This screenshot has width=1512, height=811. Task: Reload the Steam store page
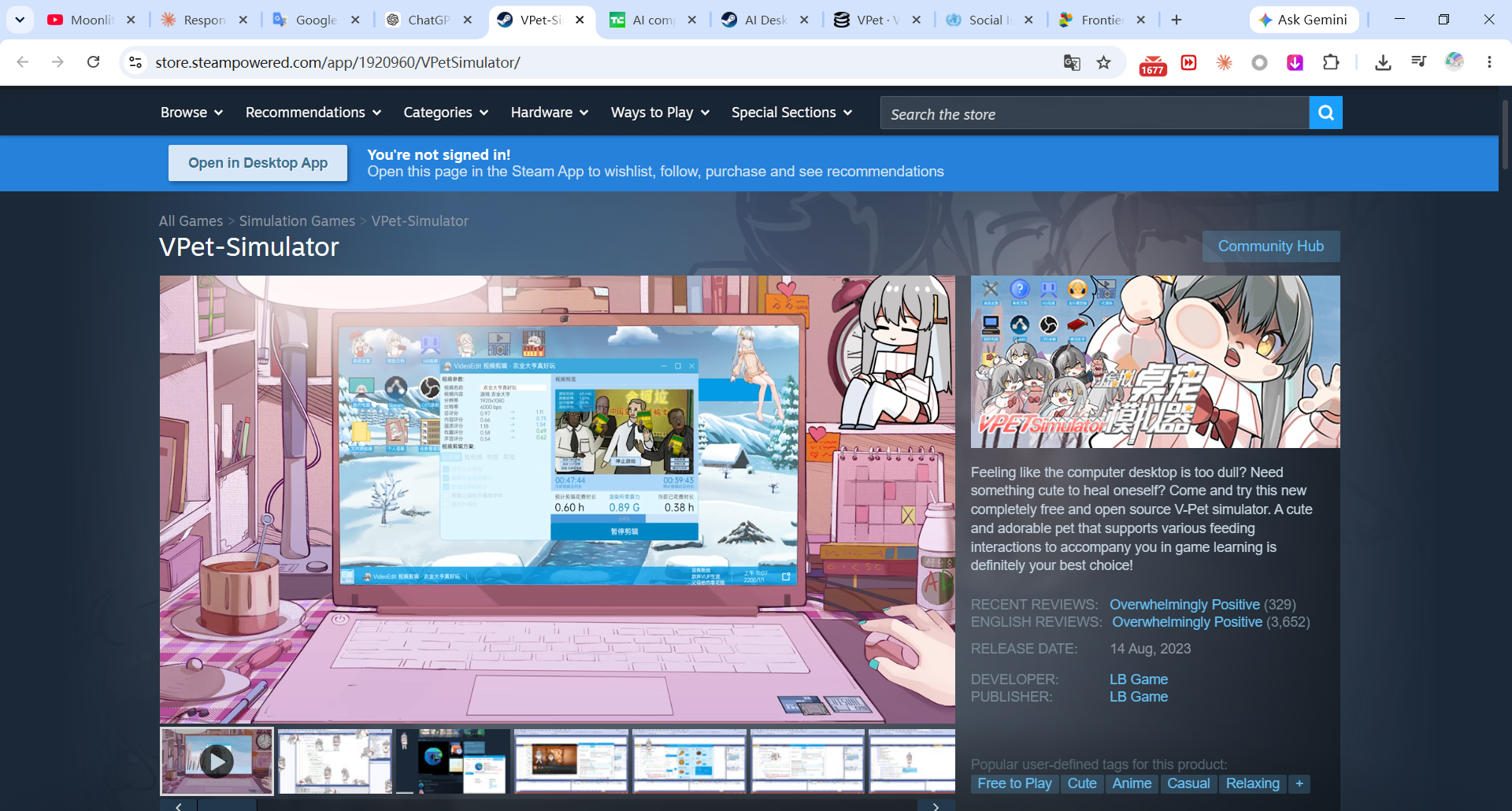[93, 61]
